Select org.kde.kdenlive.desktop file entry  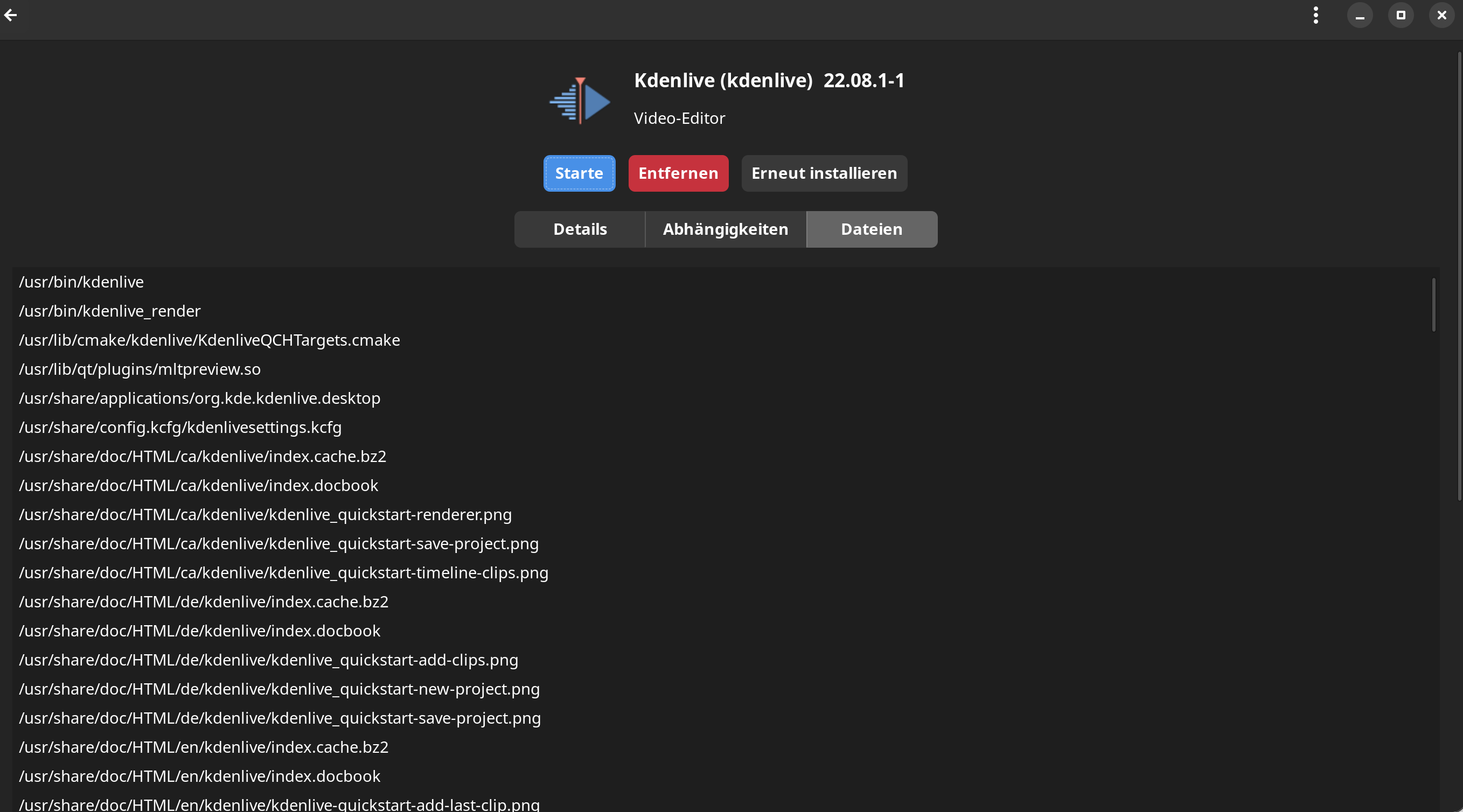(199, 398)
